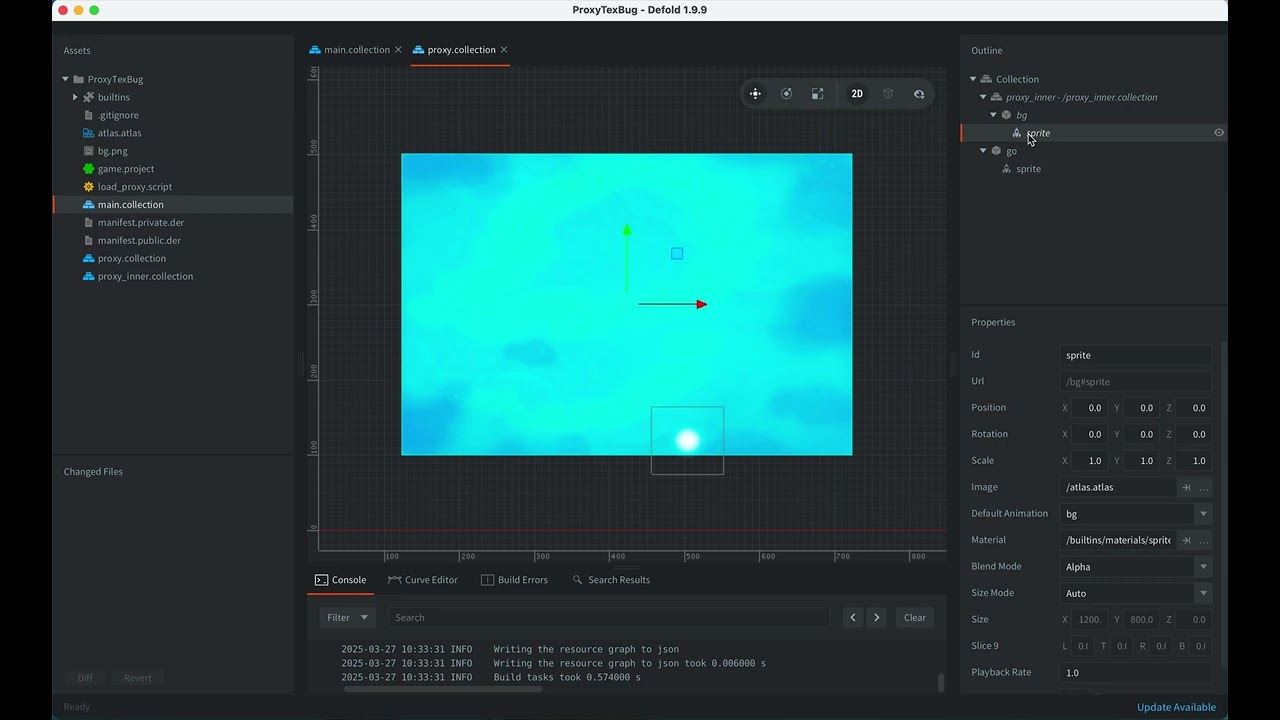Click the atlas.atlas file icon
The height and width of the screenshot is (720, 1280).
(89, 133)
